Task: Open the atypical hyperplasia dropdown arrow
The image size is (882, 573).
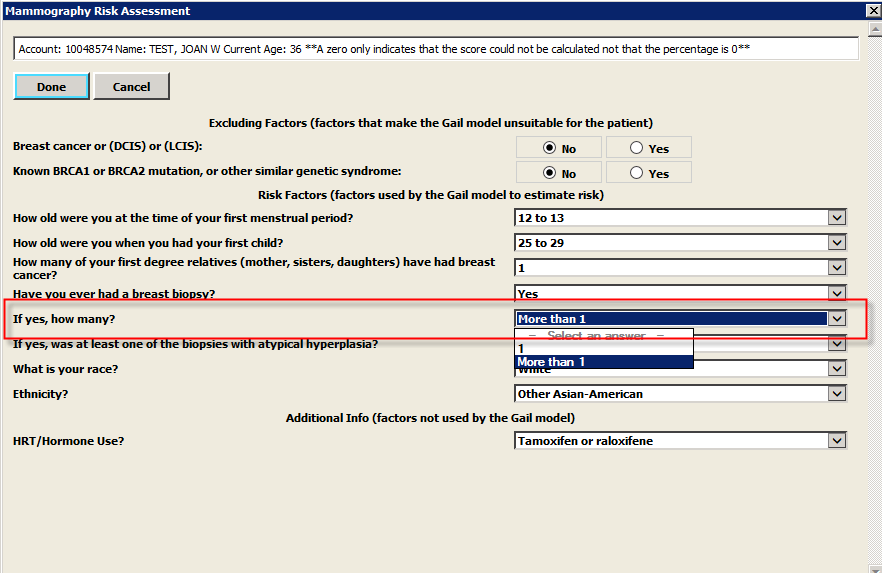Action: [x=837, y=344]
